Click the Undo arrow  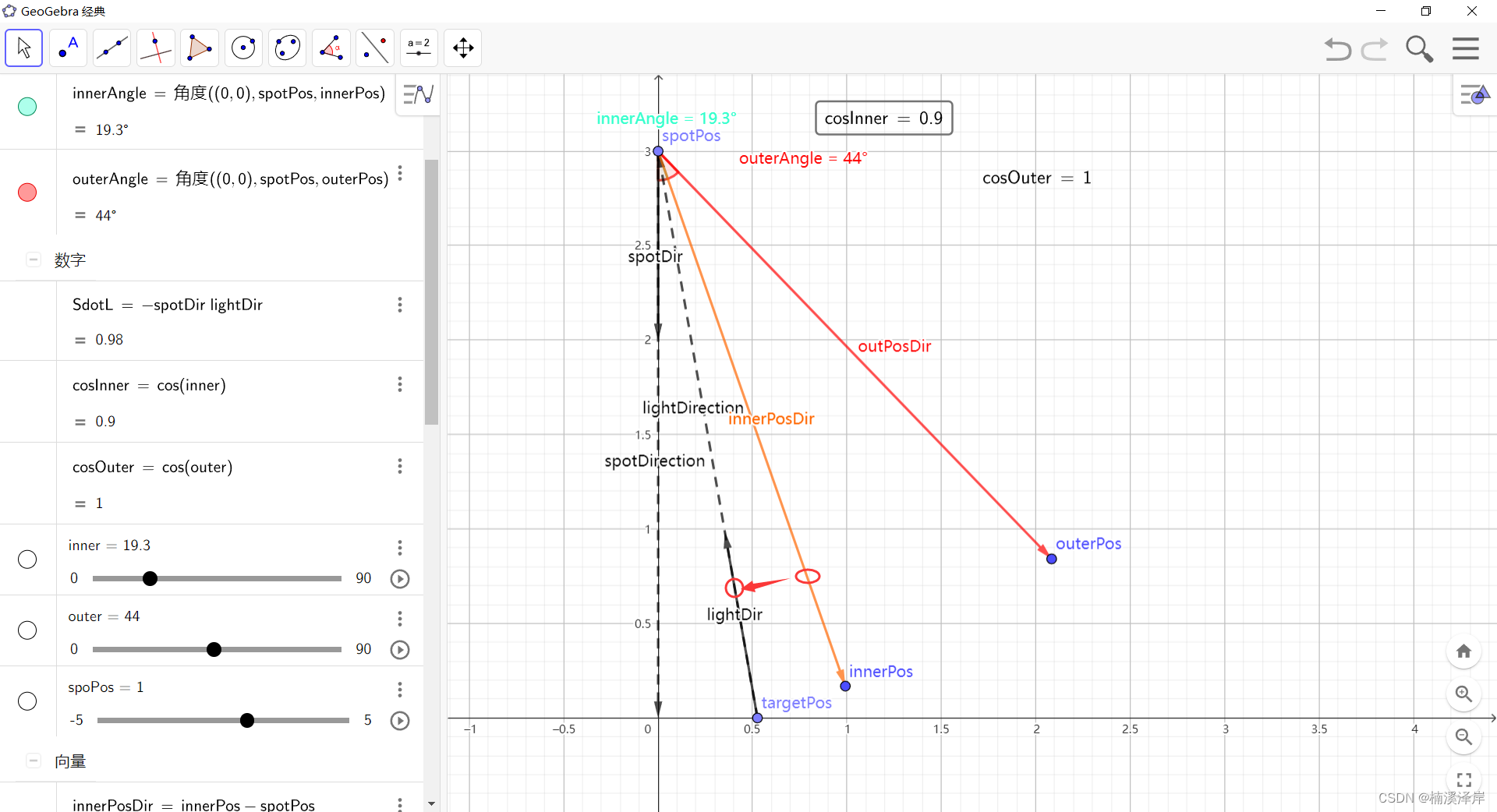[x=1337, y=49]
